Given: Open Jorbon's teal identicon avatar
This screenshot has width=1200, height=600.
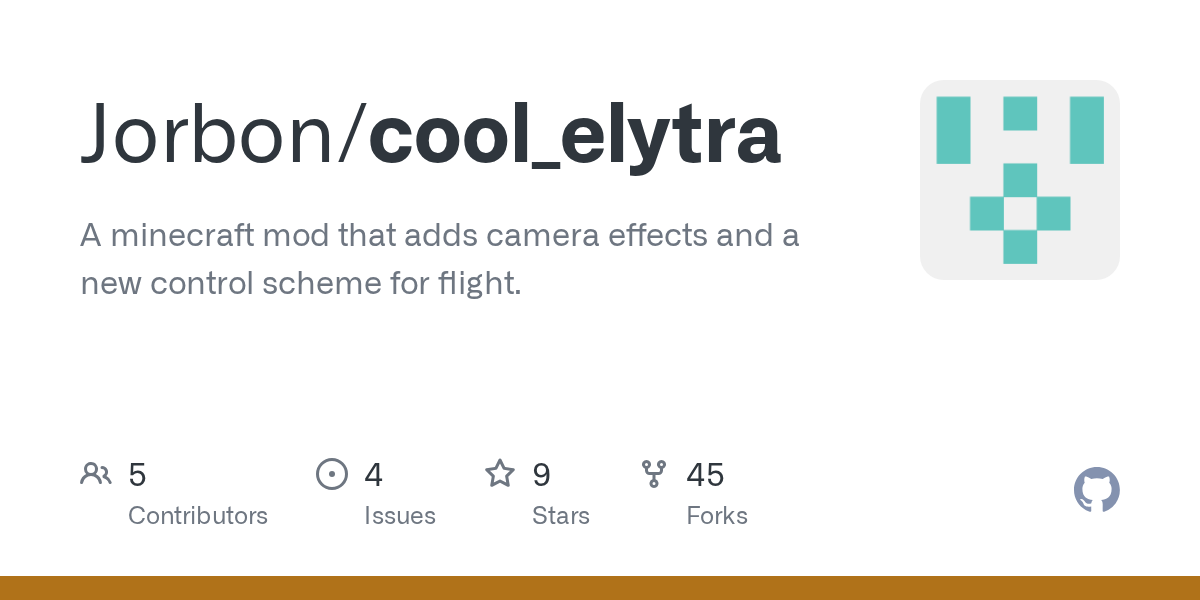Looking at the screenshot, I should point(1019,180).
